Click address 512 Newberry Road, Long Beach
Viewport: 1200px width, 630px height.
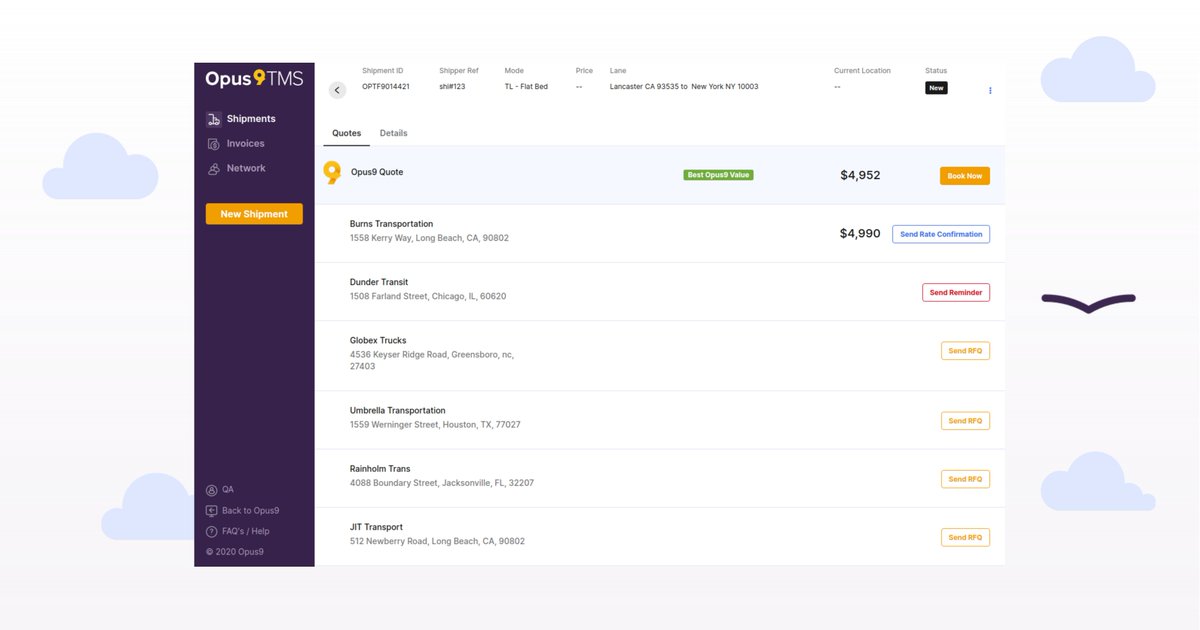pyautogui.click(x=437, y=541)
